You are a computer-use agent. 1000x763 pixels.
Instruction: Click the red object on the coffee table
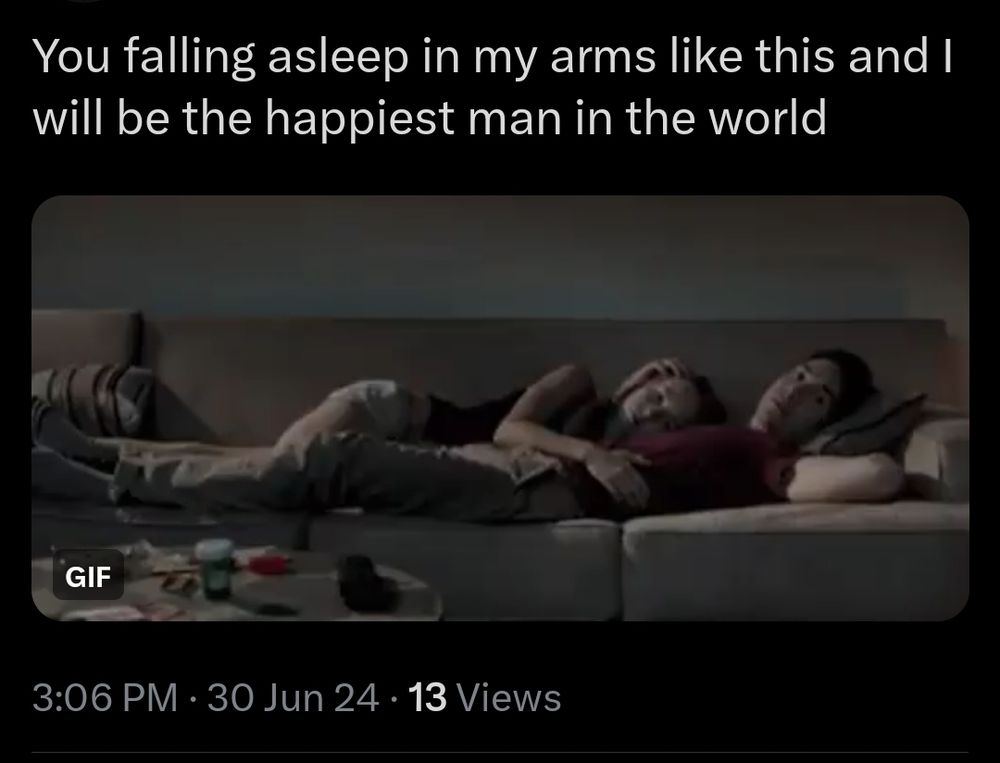click(x=268, y=564)
